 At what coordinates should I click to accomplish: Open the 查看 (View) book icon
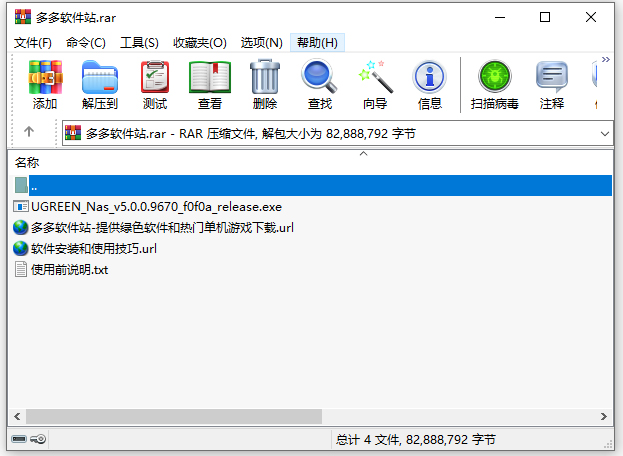coord(210,77)
